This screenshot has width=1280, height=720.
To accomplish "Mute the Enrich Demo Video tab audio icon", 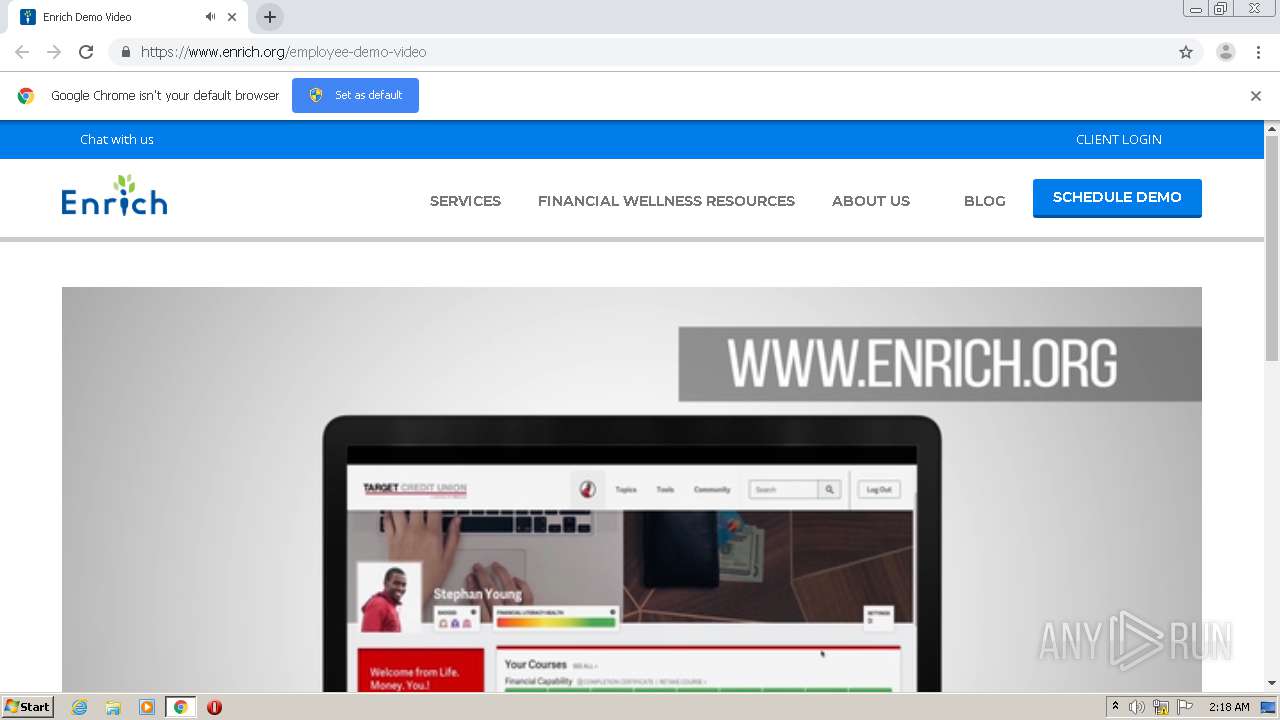I will point(210,17).
